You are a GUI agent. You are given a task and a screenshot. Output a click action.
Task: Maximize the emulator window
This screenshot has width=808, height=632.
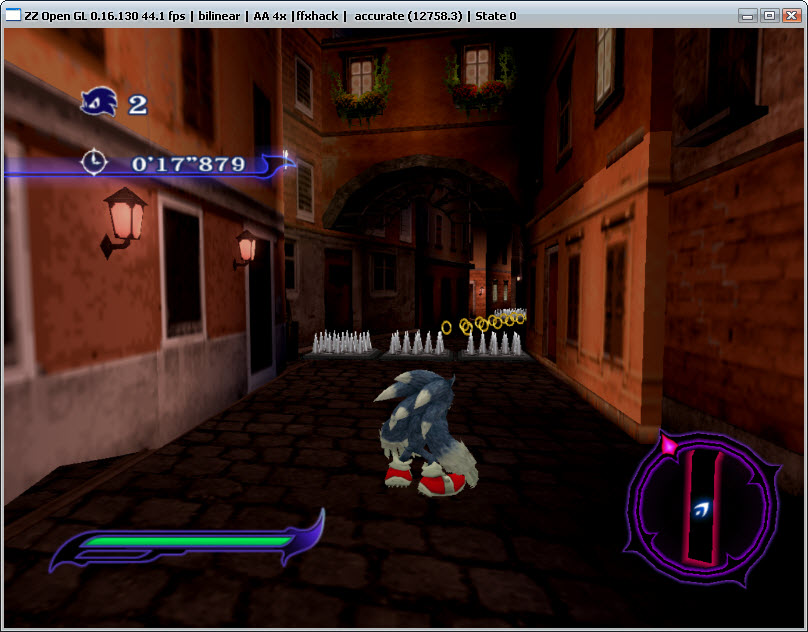point(769,15)
